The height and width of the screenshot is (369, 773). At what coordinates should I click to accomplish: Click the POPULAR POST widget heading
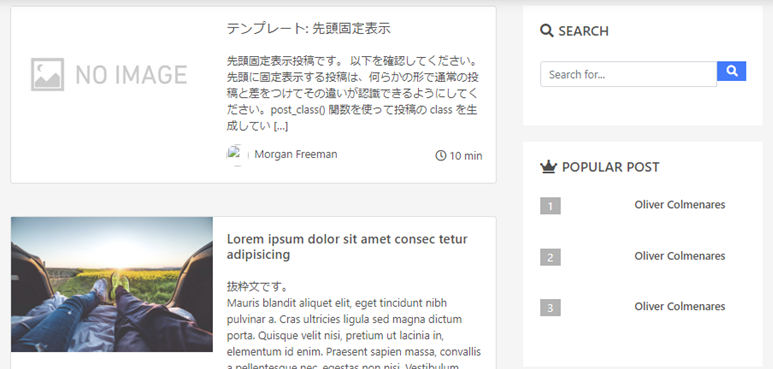click(610, 167)
